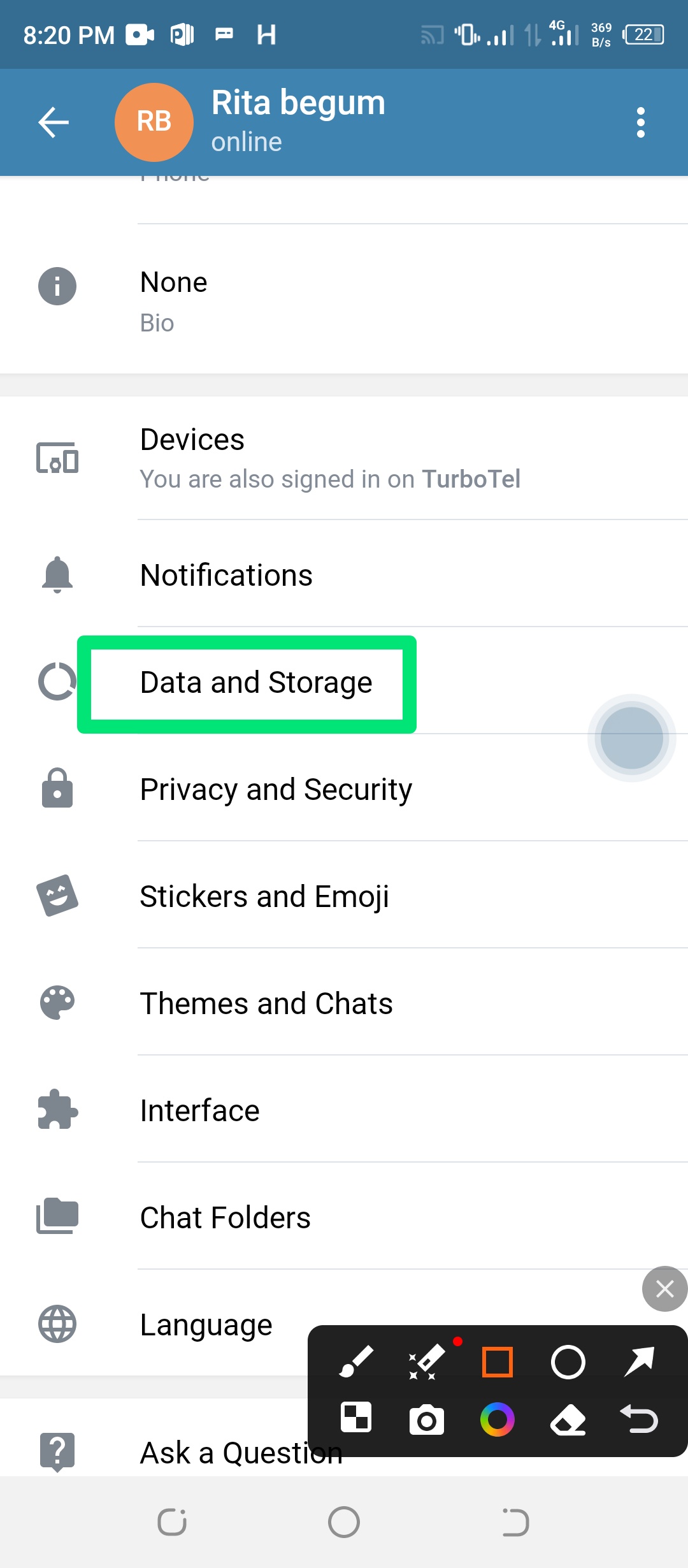
Task: Close the drawing toolbar overlay
Action: [664, 1289]
